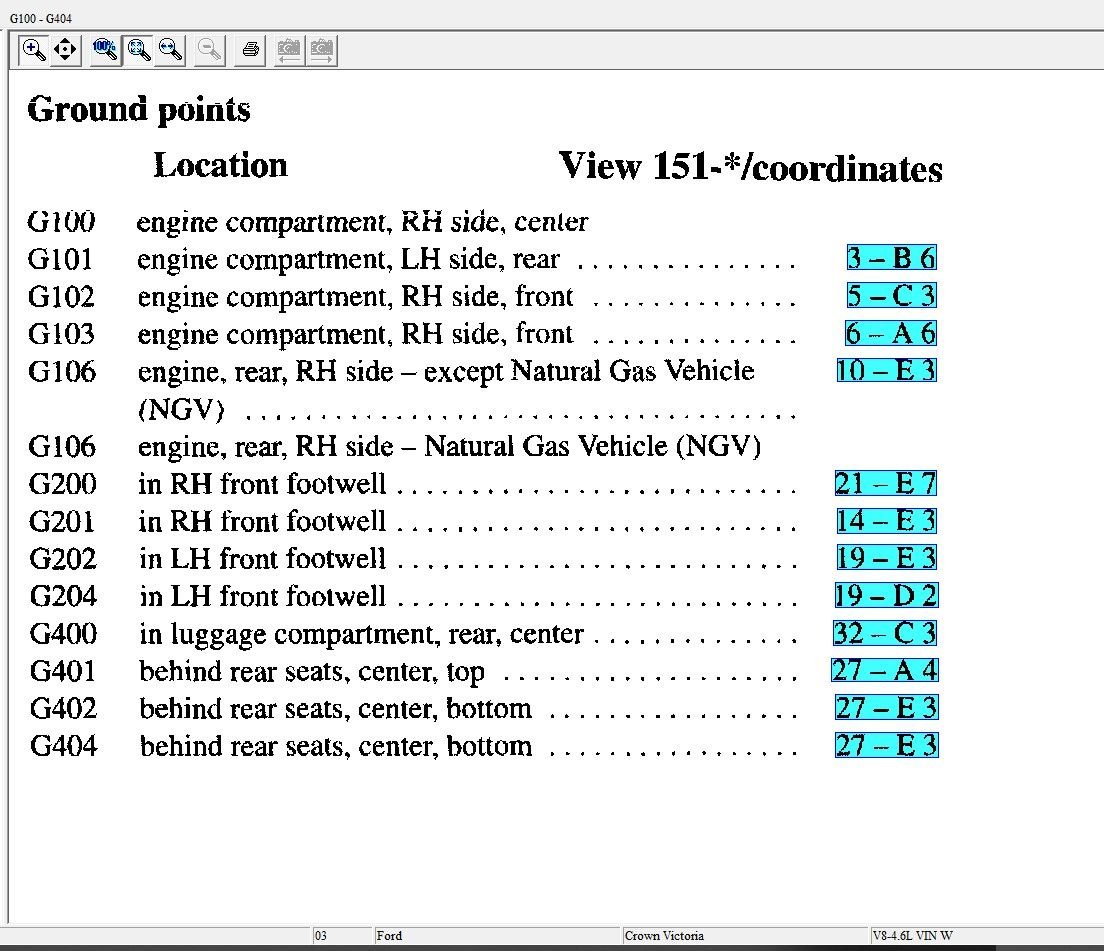
Task: Click the Ford status bar field
Action: (495, 936)
